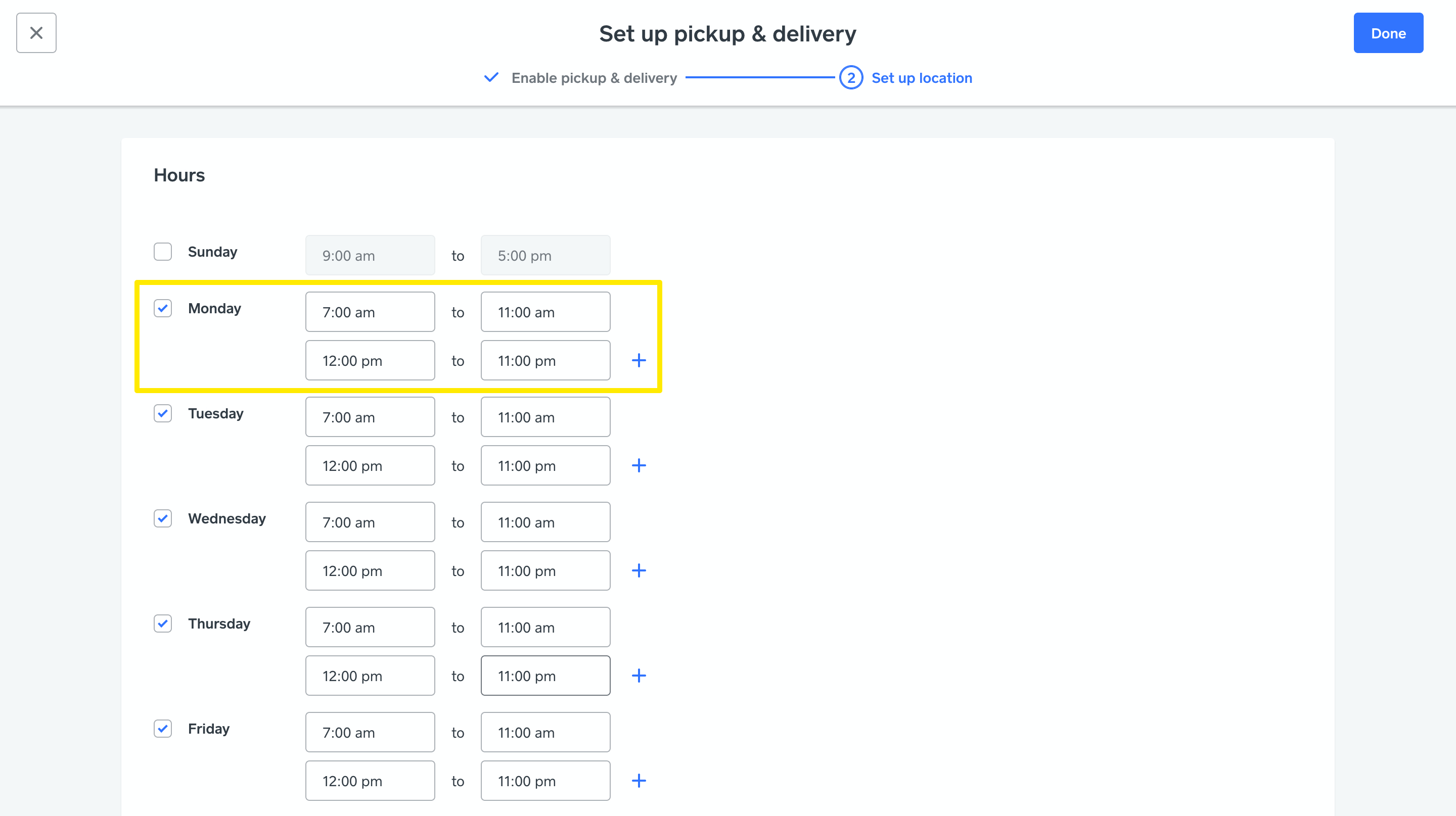Open Wednesday's 12:00 pm start time dropdown
This screenshot has width=1456, height=816.
point(370,570)
